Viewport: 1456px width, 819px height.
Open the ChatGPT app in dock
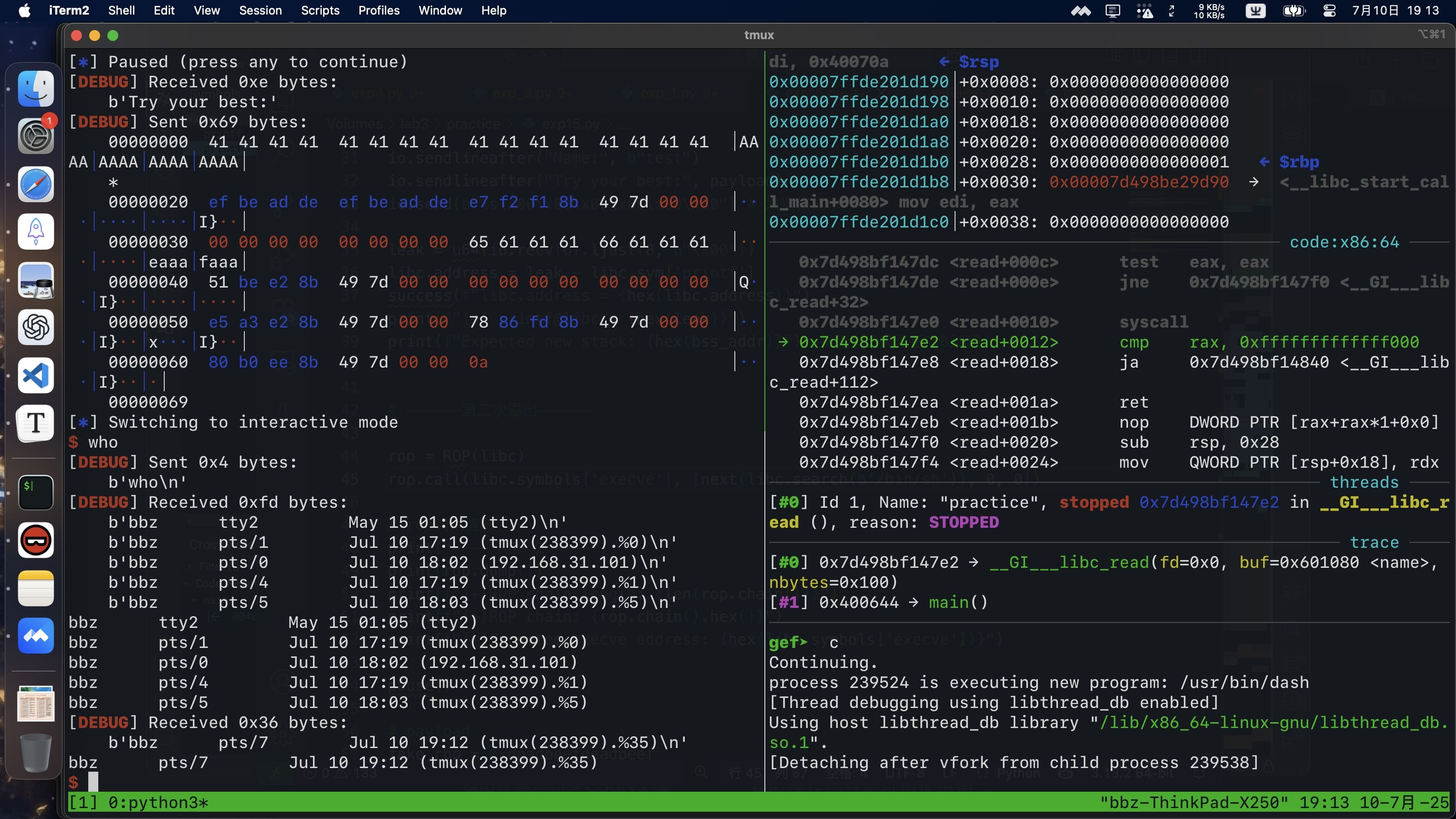35,327
